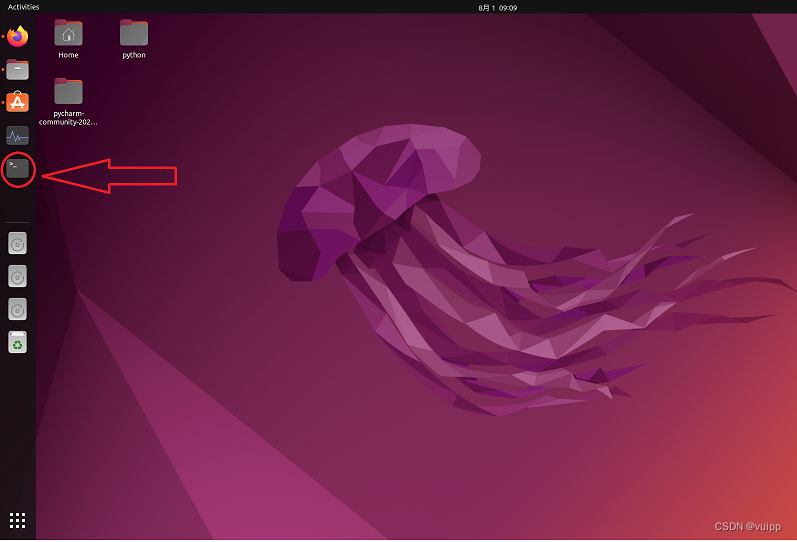This screenshot has width=797, height=542.
Task: Open the Trash in the dock
Action: tap(18, 342)
